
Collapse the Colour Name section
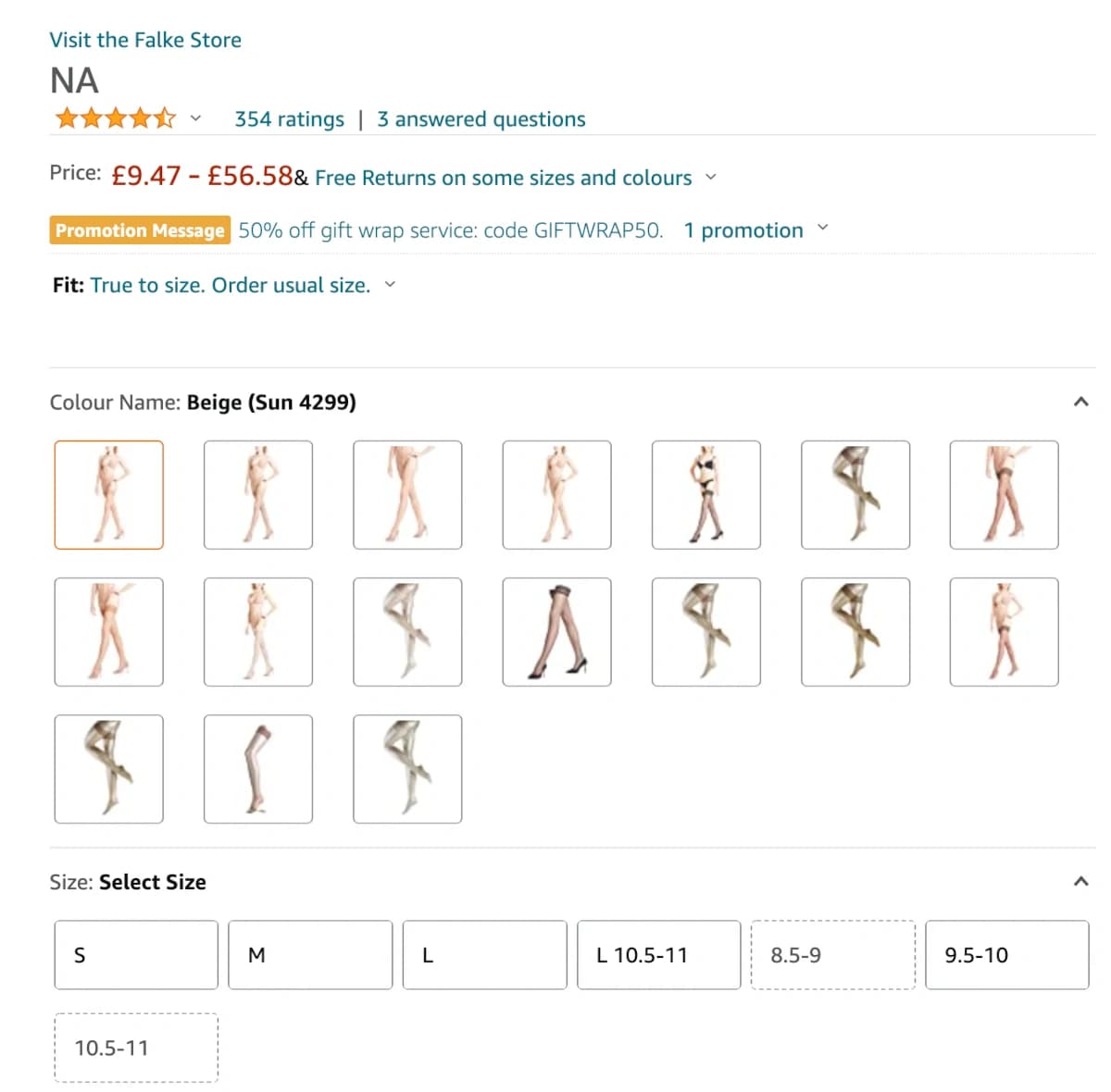point(1080,401)
